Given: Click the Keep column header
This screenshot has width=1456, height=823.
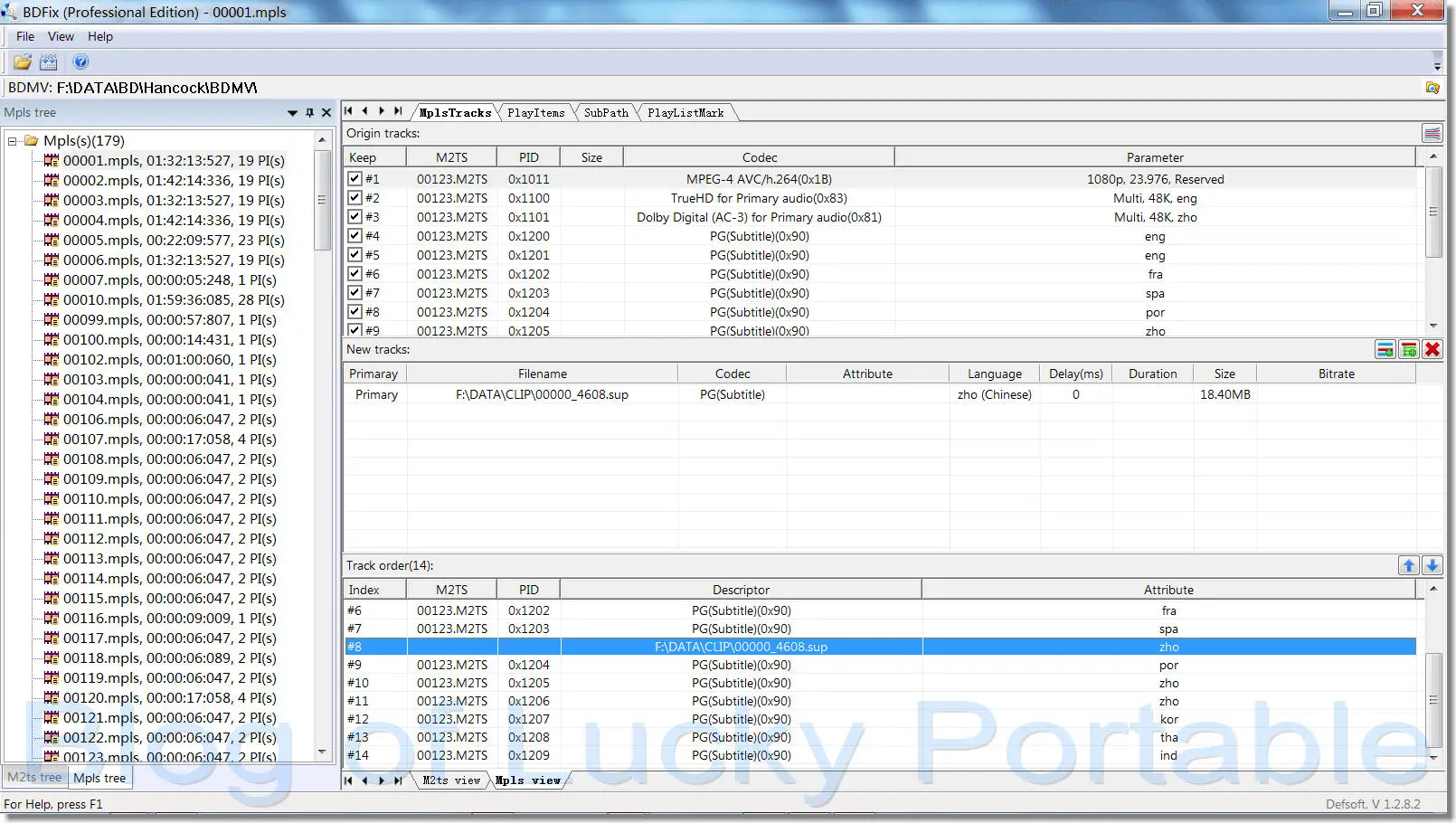Looking at the screenshot, I should tap(375, 157).
